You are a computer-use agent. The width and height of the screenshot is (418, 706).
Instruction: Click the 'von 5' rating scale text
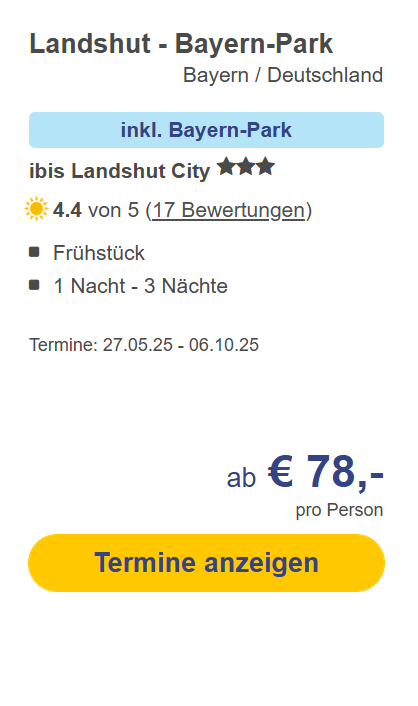114,210
